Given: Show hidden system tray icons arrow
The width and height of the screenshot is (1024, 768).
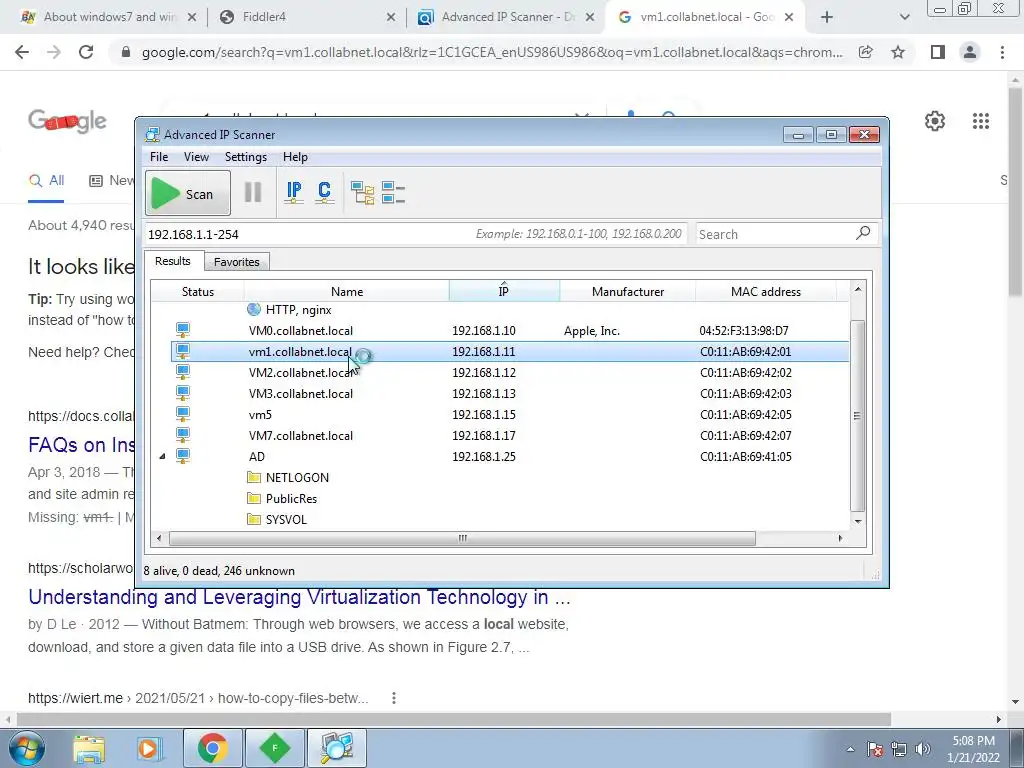Looking at the screenshot, I should point(850,748).
